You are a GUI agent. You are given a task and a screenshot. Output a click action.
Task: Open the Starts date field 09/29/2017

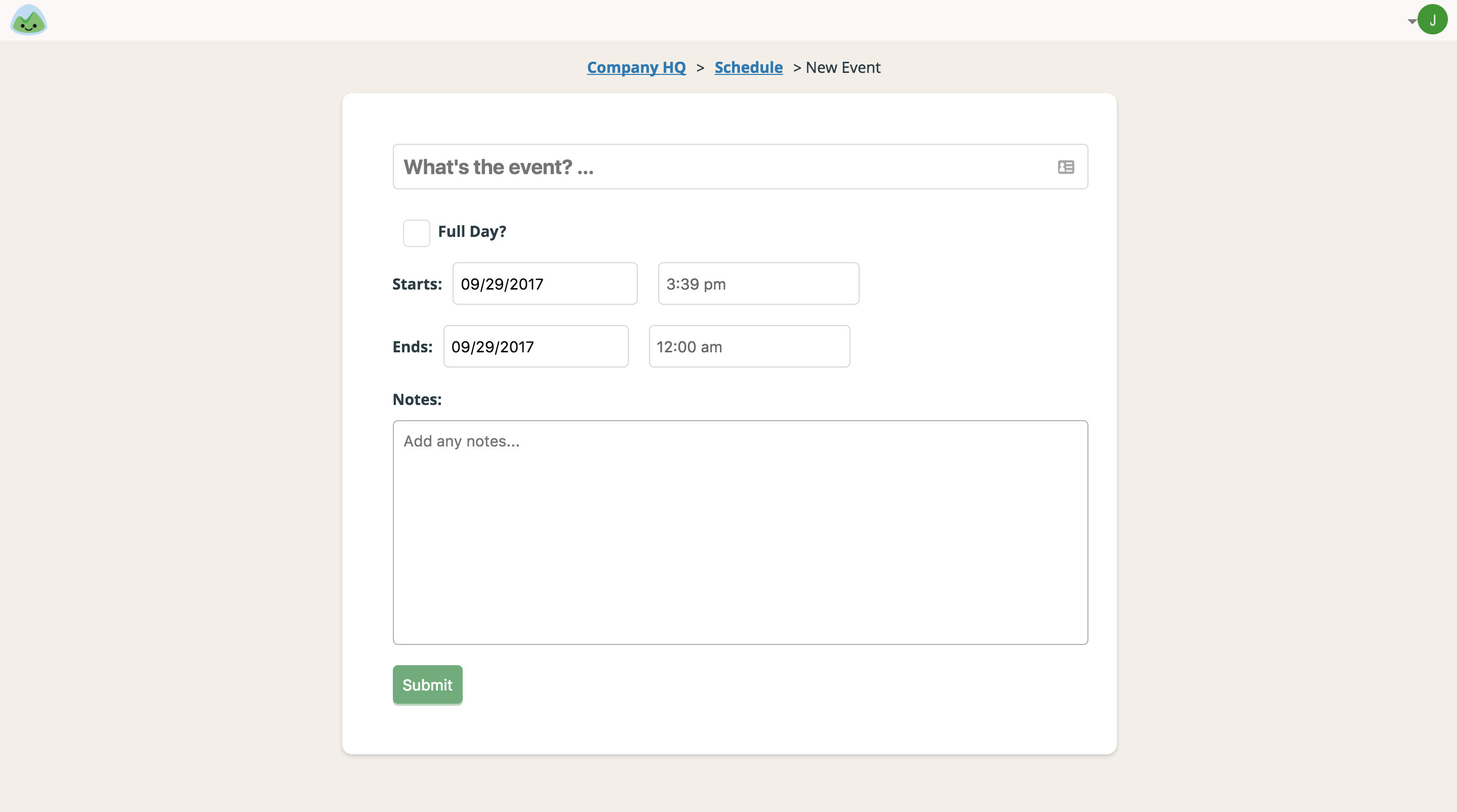point(545,284)
